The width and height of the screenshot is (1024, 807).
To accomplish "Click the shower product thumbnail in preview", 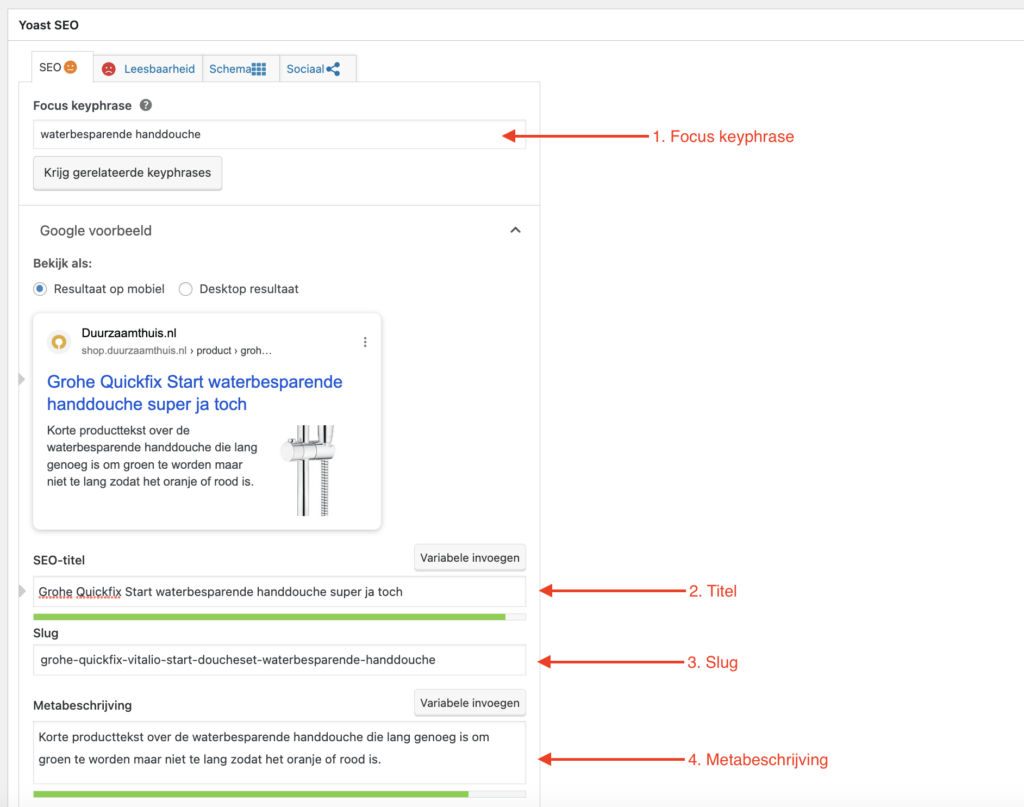I will (x=310, y=470).
